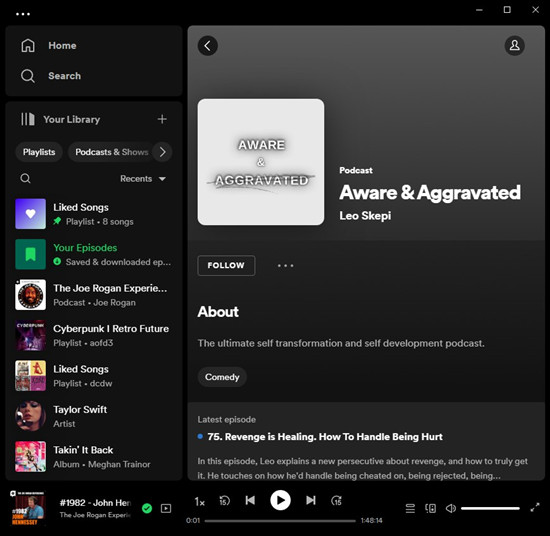Viewport: 550px width, 536px height.
Task: Open Liked Songs playlist by dcdw
Action: [94, 376]
